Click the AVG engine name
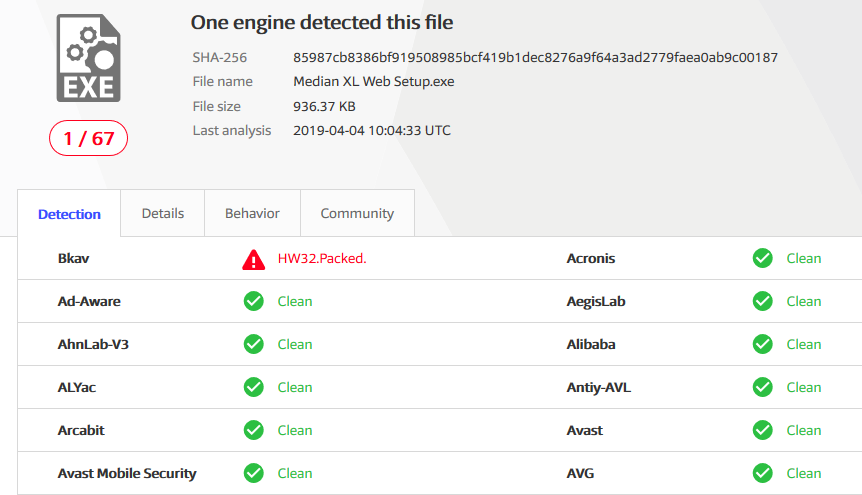 [x=581, y=473]
